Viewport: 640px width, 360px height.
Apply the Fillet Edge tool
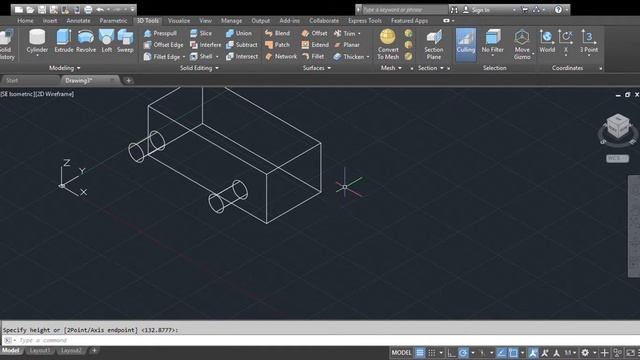[x=162, y=57]
